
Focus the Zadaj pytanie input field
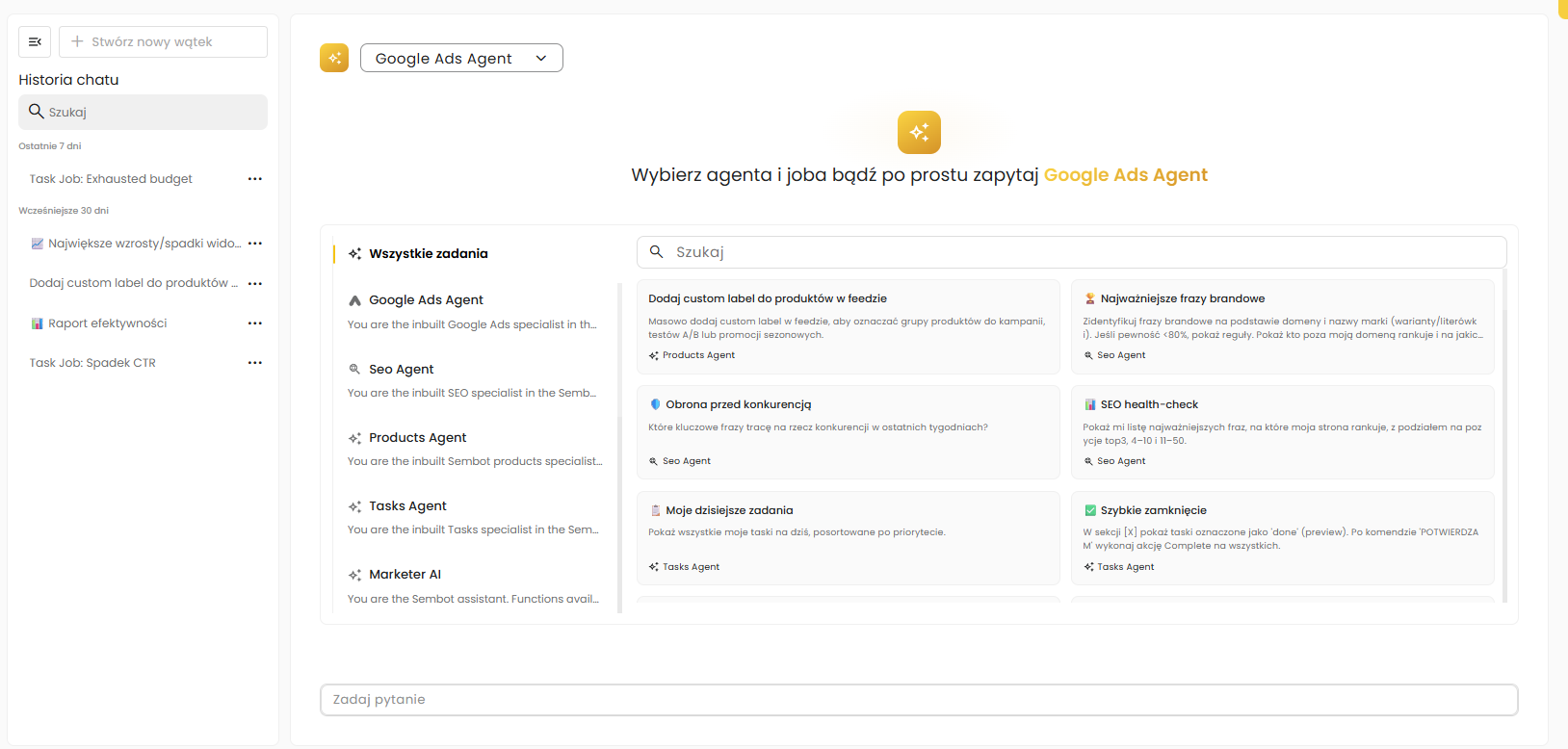pos(918,700)
